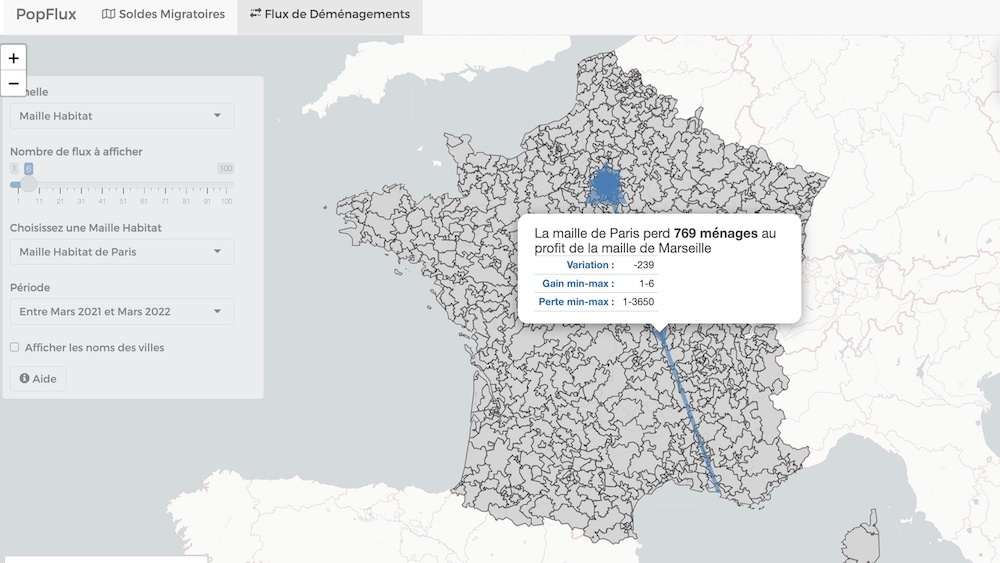Screen dimensions: 1000x563
Task: Click arrow of Maille Habitat de Paris dropdown
Action: (217, 251)
